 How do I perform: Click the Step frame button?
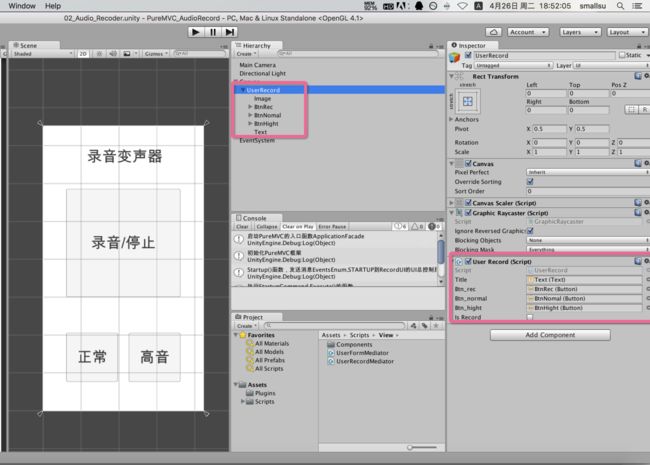point(229,32)
